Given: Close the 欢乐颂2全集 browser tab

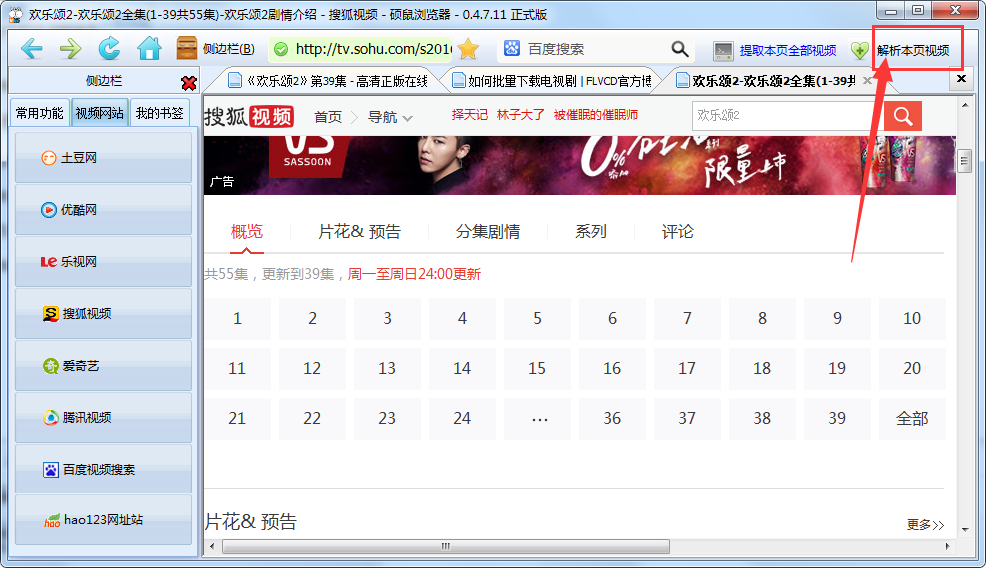Looking at the screenshot, I should pyautogui.click(x=867, y=81).
